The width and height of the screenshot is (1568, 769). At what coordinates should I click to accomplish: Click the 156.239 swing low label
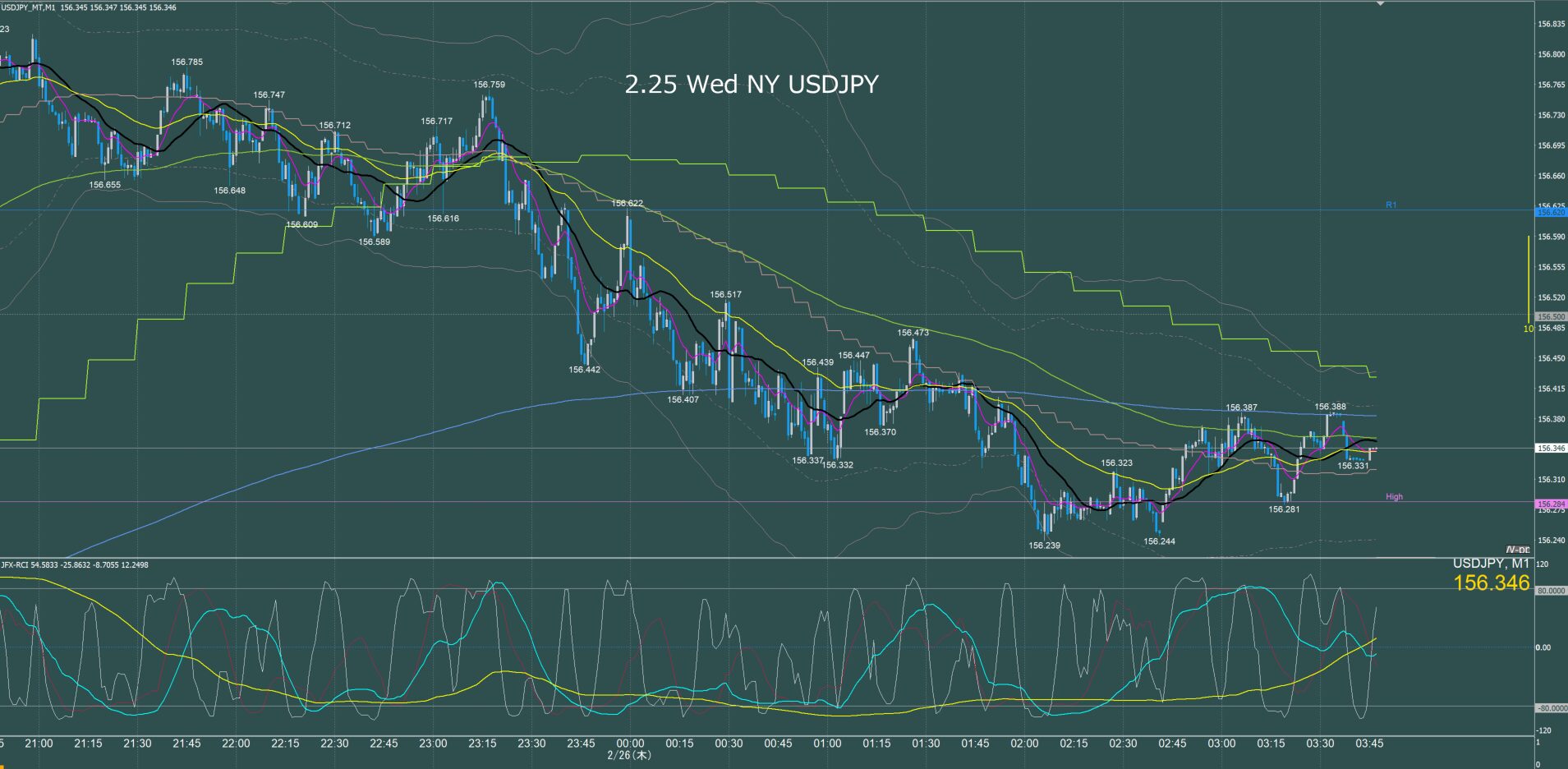pyautogui.click(x=1044, y=546)
